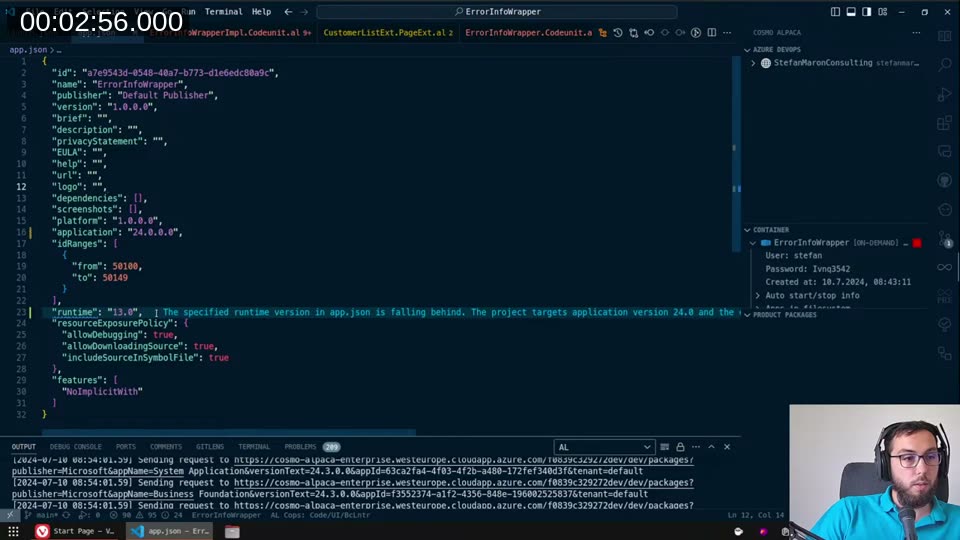The image size is (960, 540).
Task: Open previous revision icon in toolbar
Action: [x=649, y=32]
